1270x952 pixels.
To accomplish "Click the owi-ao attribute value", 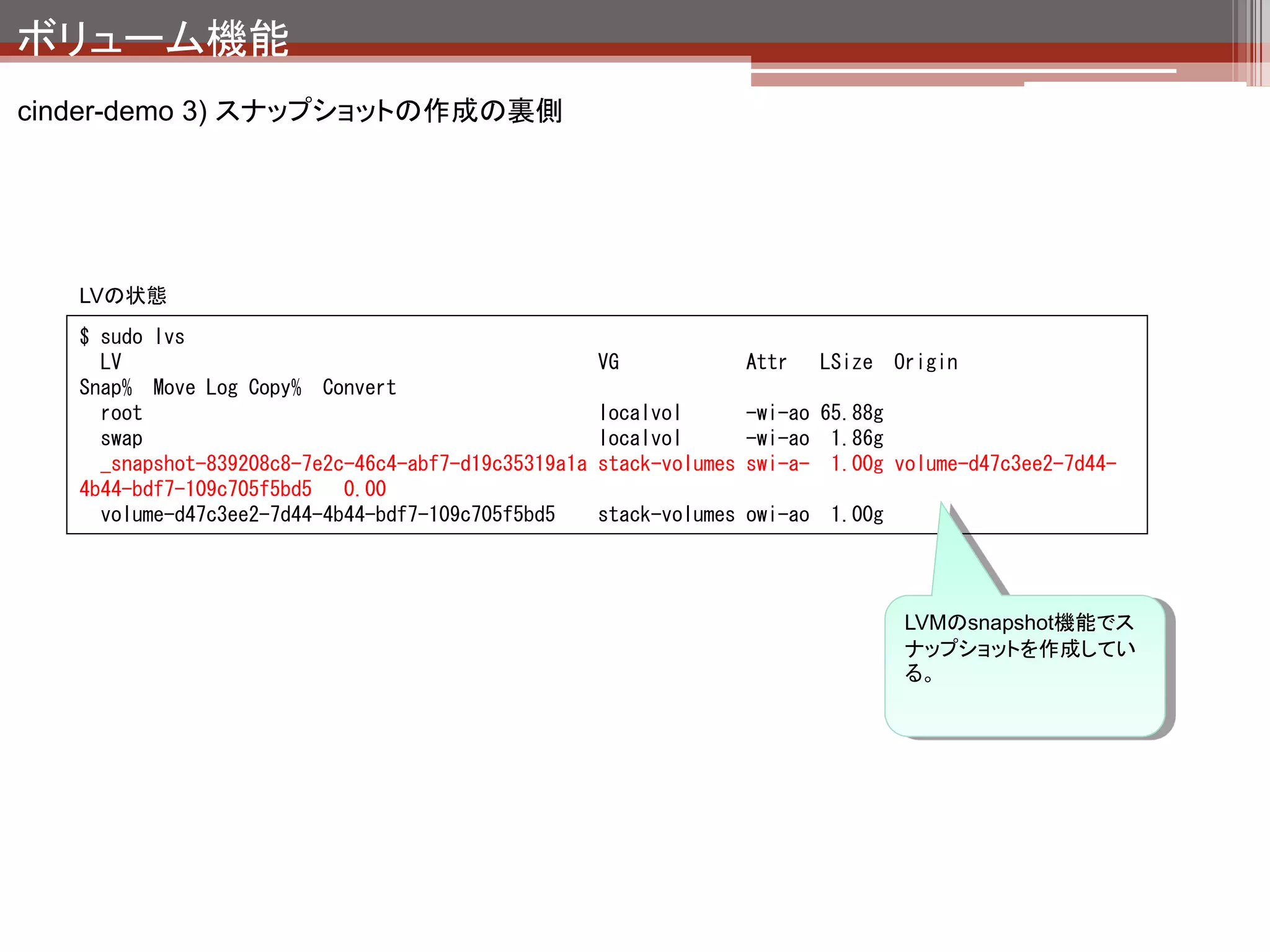I will (778, 514).
